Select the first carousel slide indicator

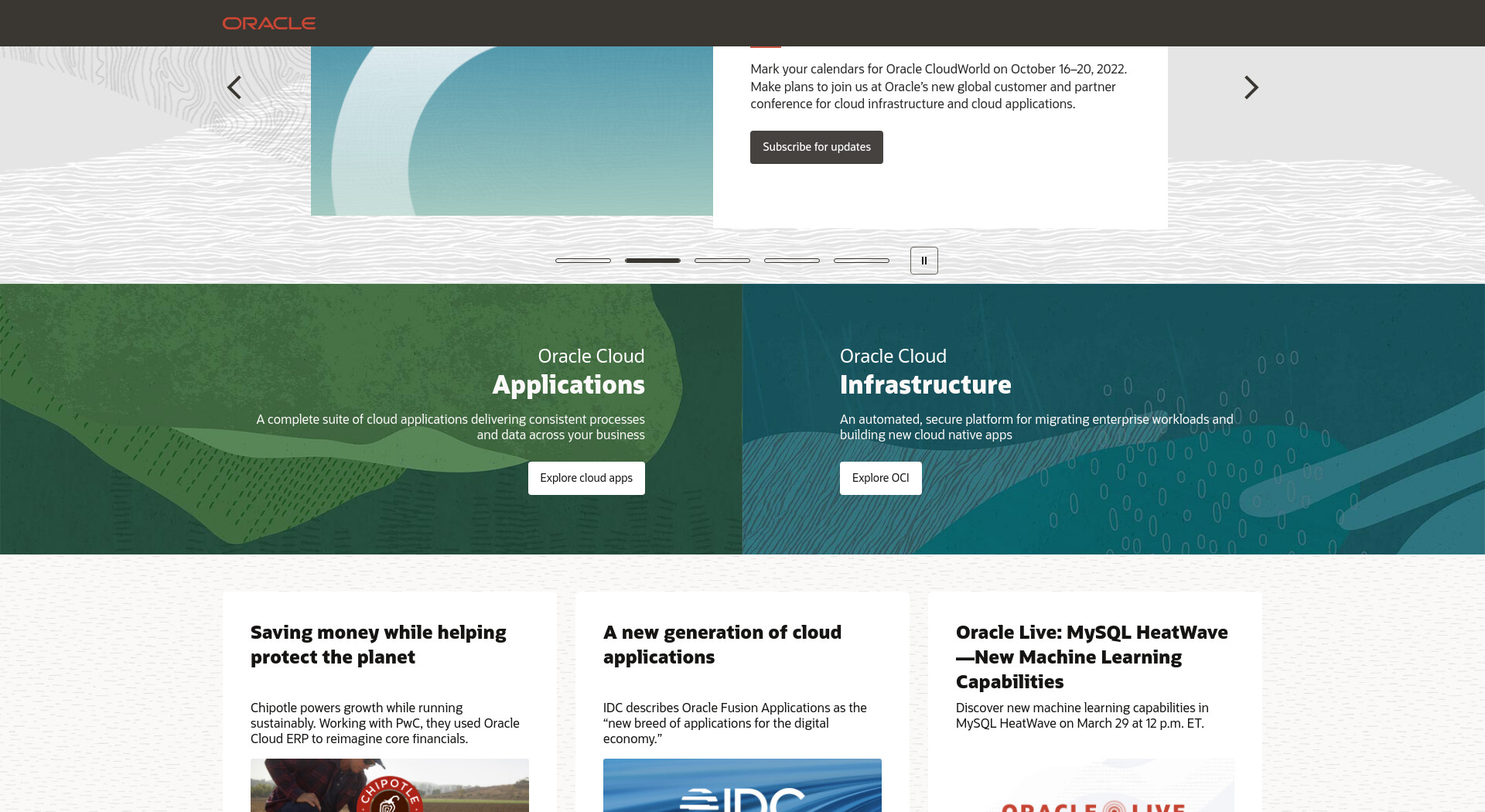(583, 261)
